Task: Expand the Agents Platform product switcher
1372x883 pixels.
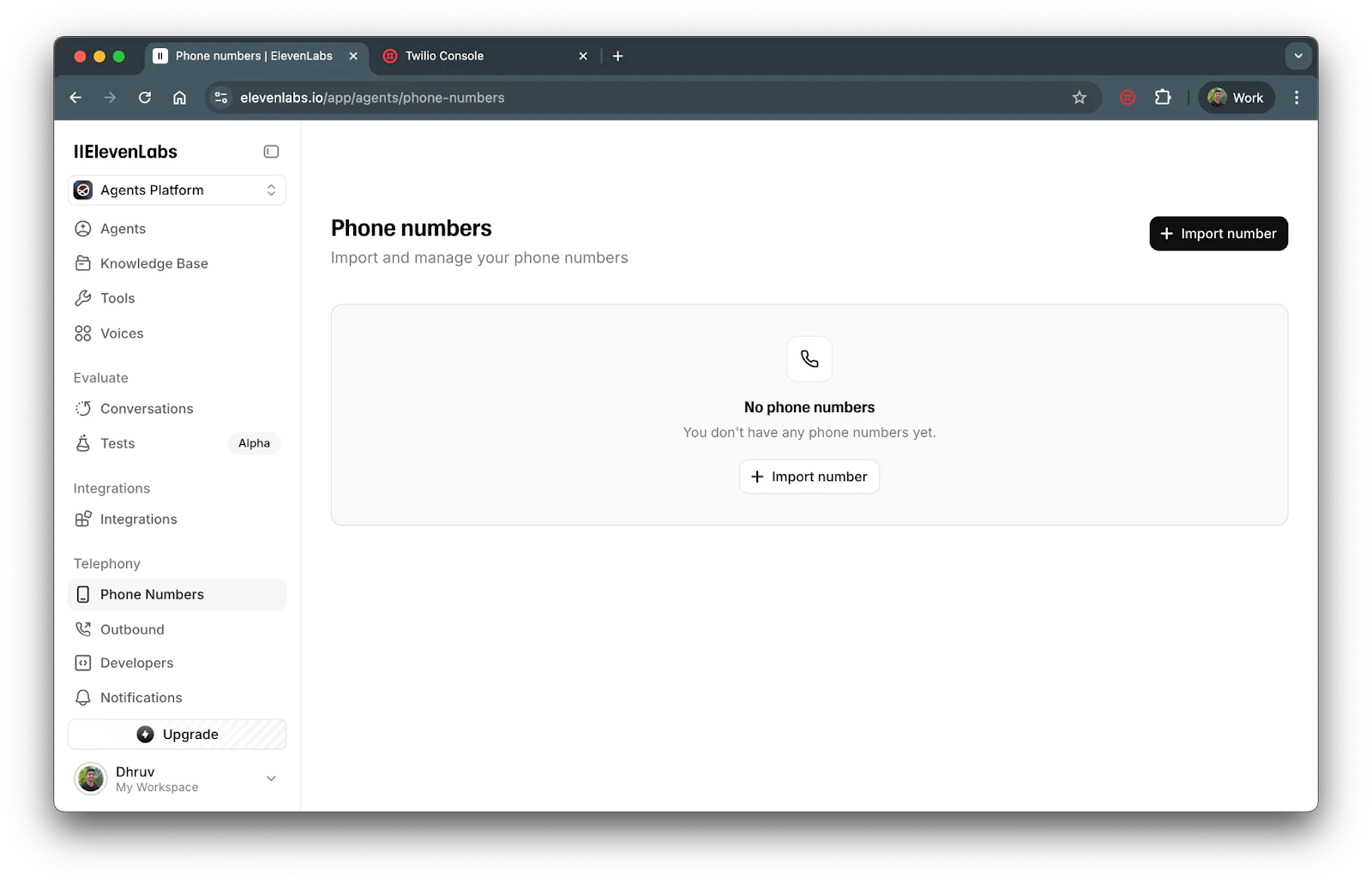Action: [x=177, y=190]
